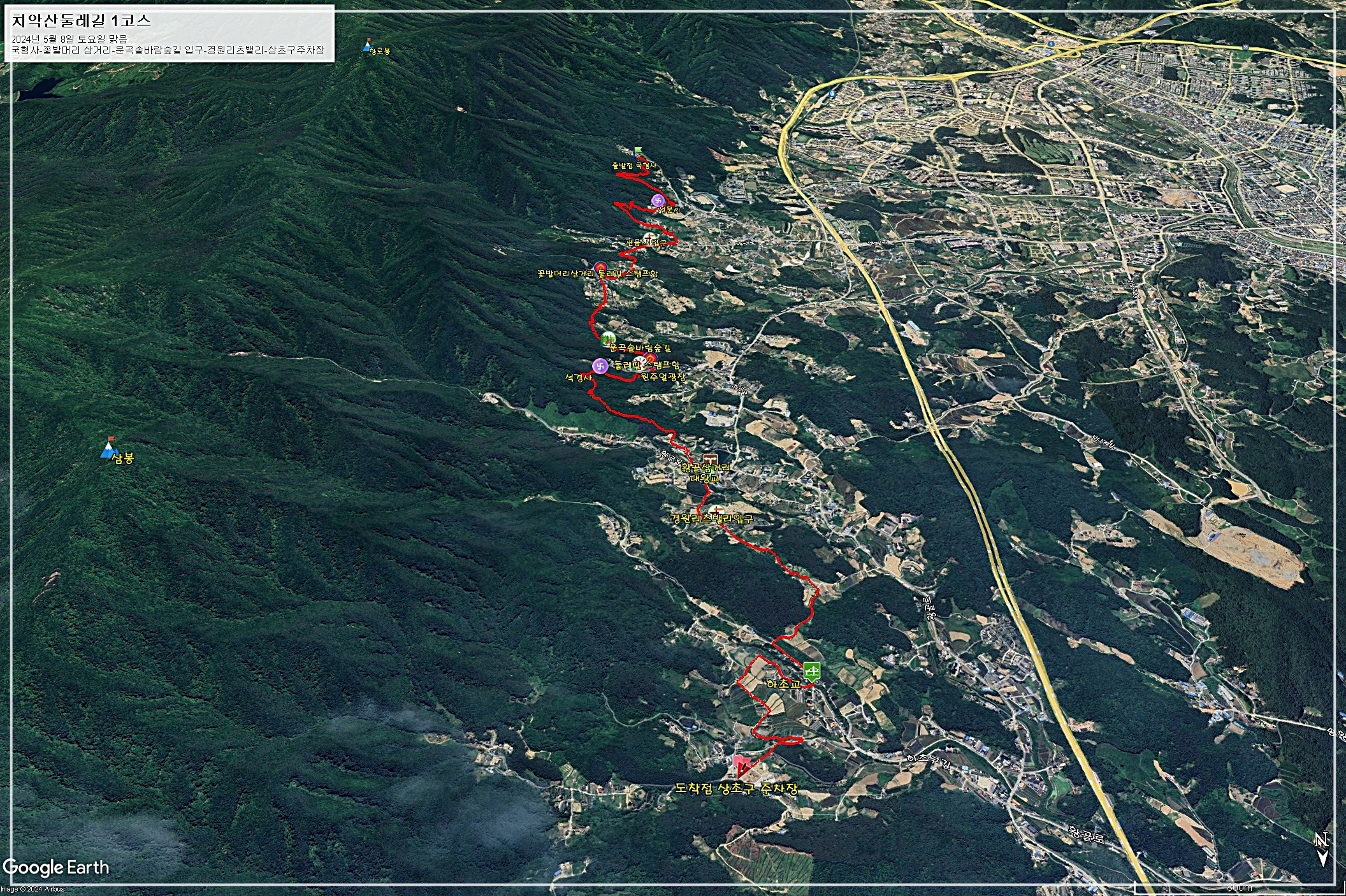This screenshot has width=1346, height=896.
Task: Select the purple temple marker near 성문사
Action: 658,201
